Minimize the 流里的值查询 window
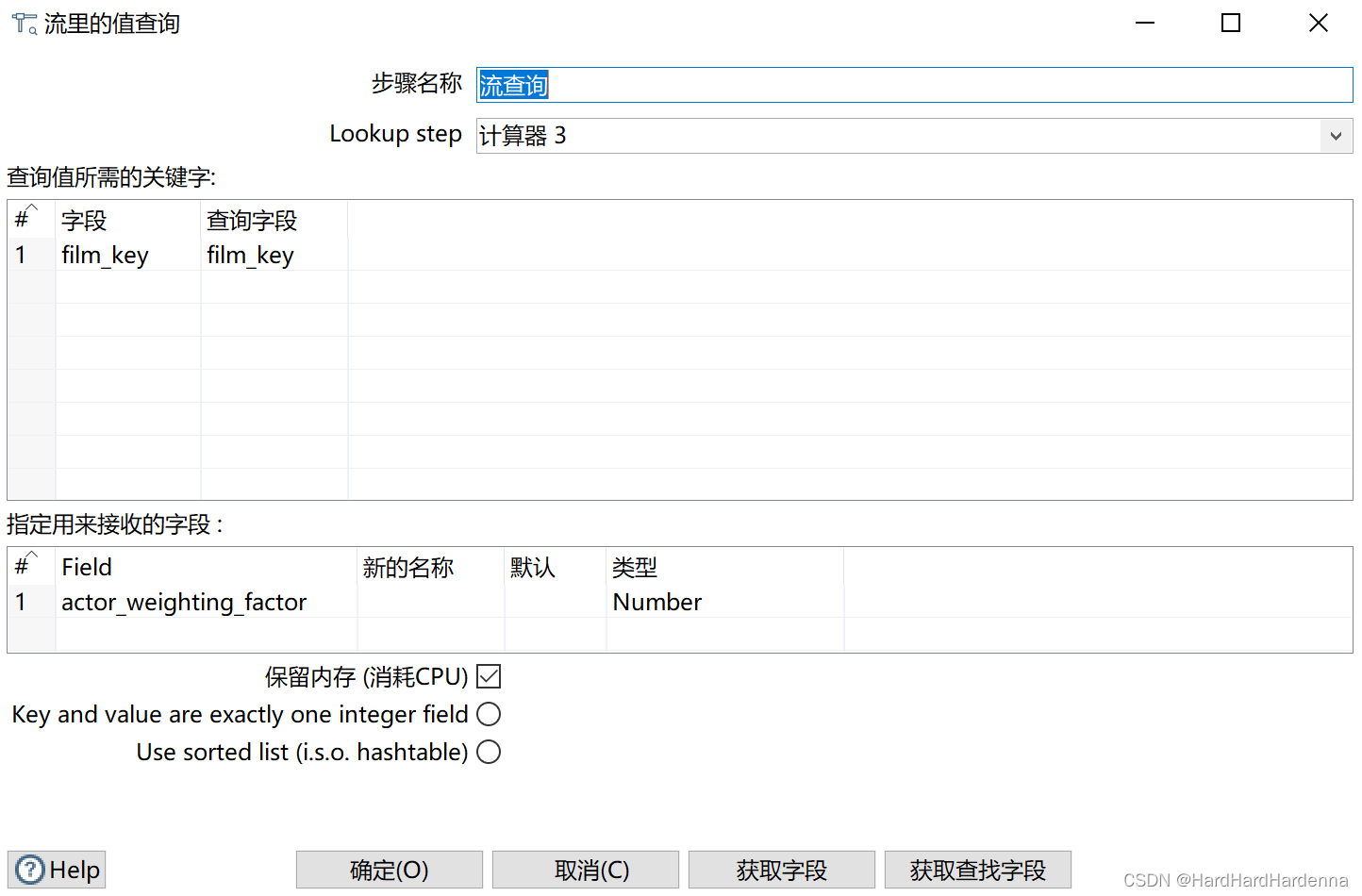This screenshot has height=896, width=1362. tap(1145, 23)
